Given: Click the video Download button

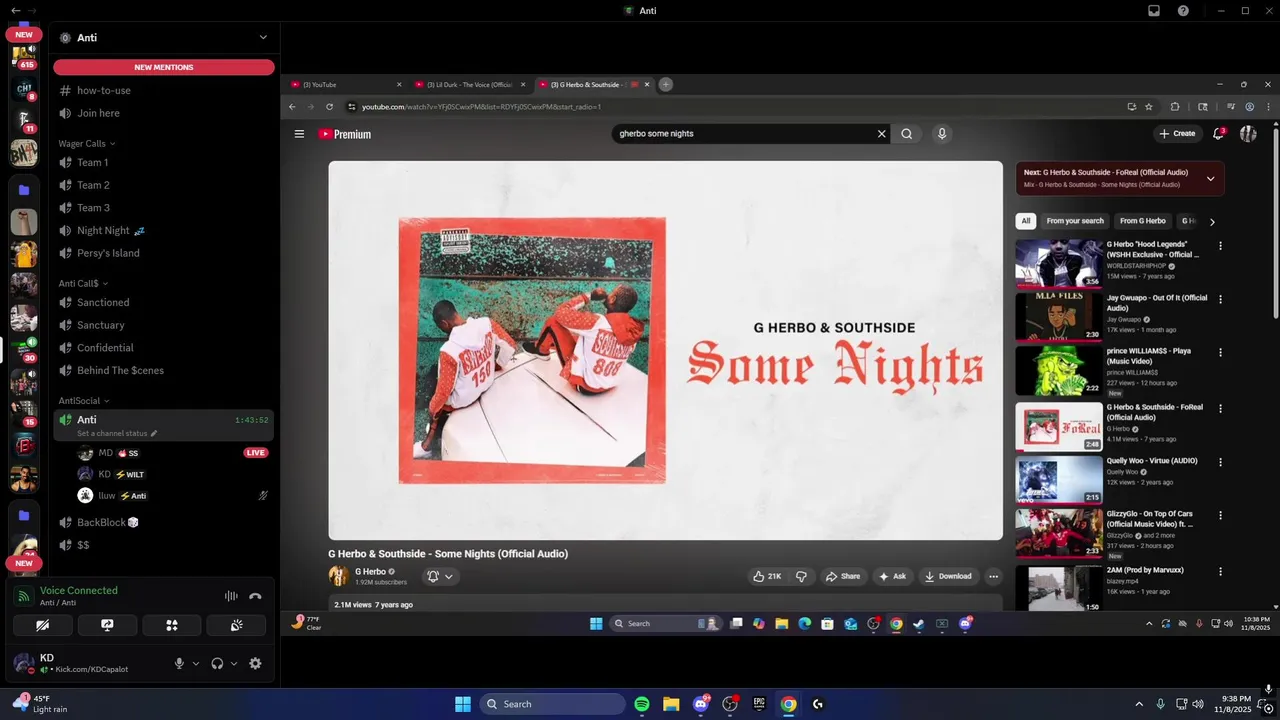Looking at the screenshot, I should tap(948, 576).
